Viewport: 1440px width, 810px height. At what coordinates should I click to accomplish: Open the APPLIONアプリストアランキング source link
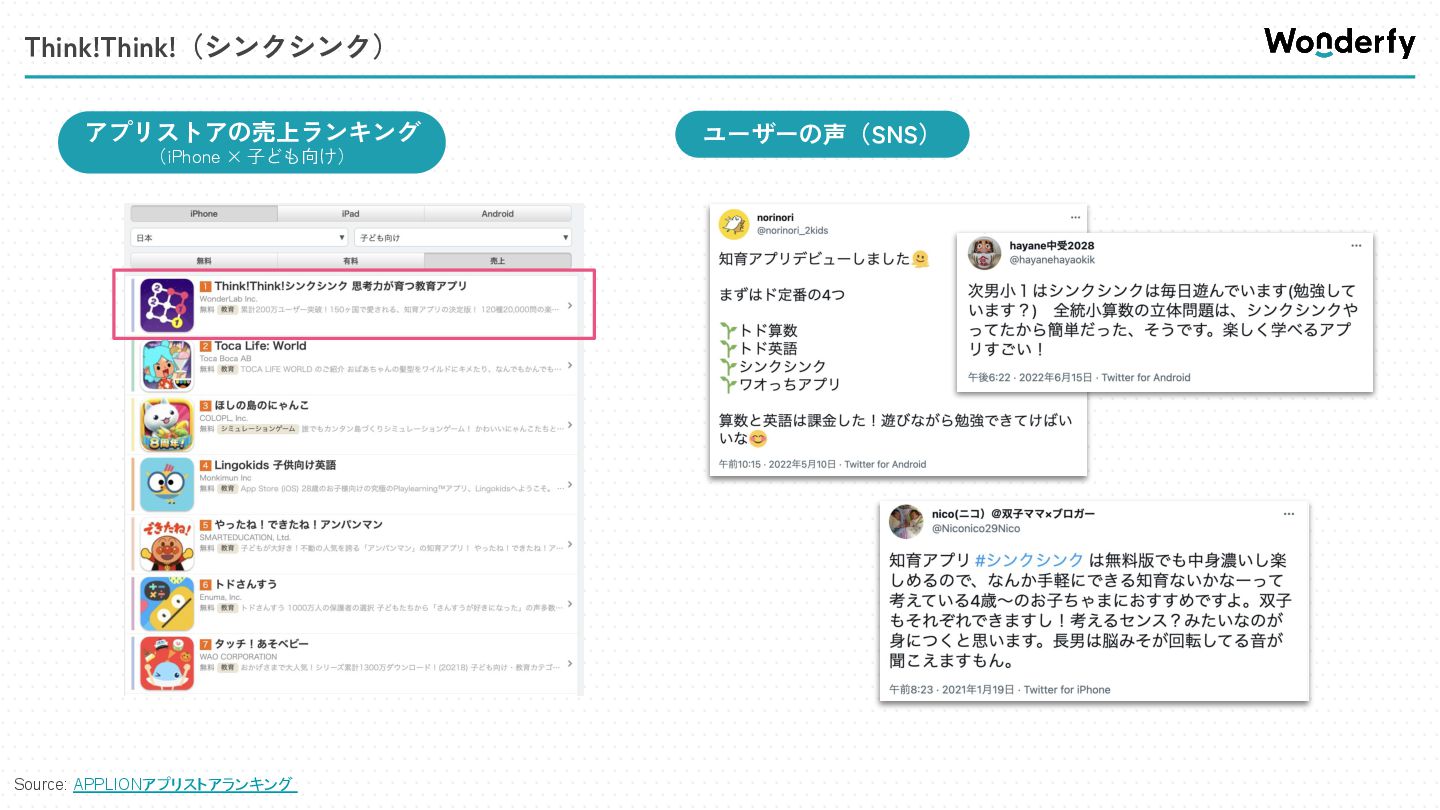click(x=185, y=785)
